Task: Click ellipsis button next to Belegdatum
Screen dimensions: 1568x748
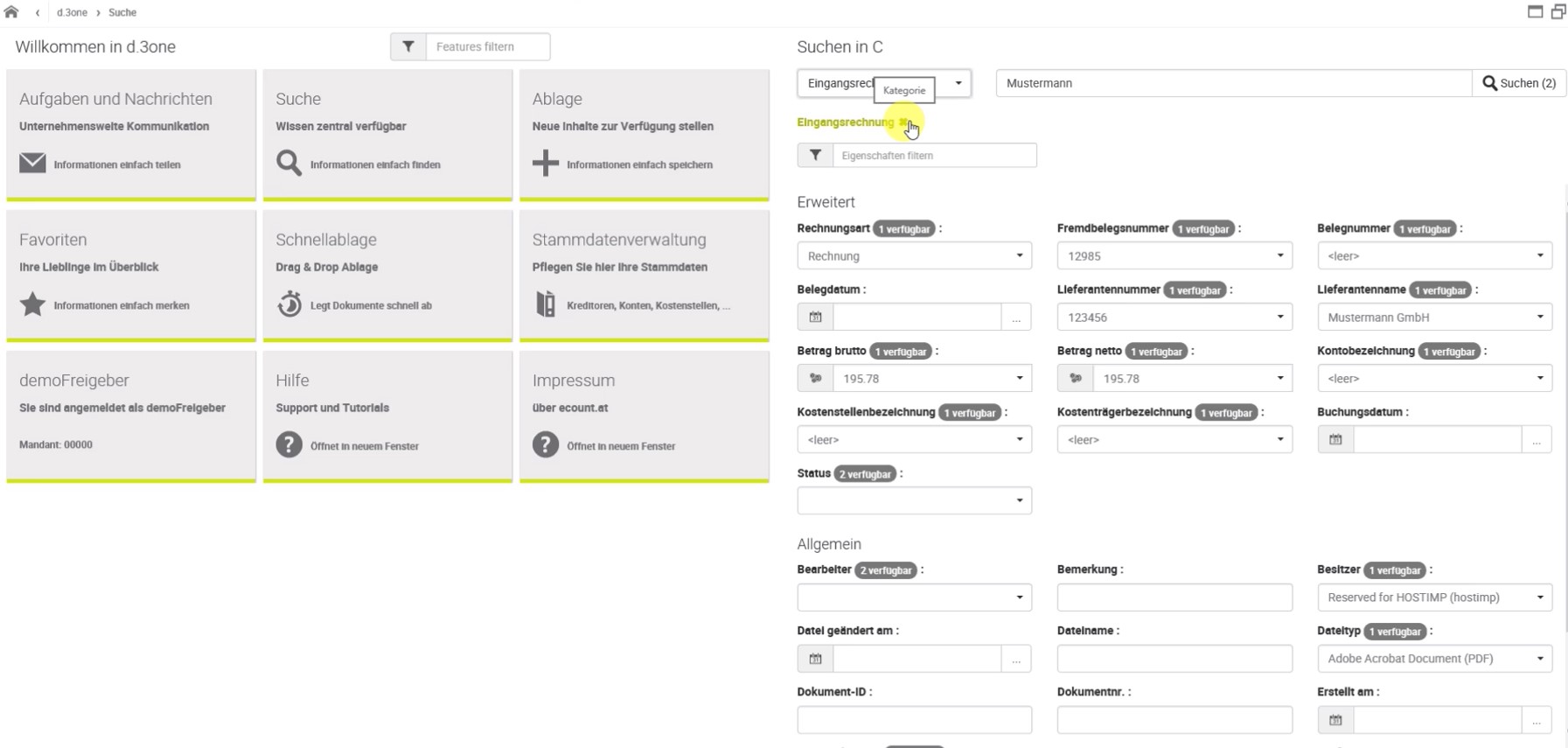Action: [1016, 317]
